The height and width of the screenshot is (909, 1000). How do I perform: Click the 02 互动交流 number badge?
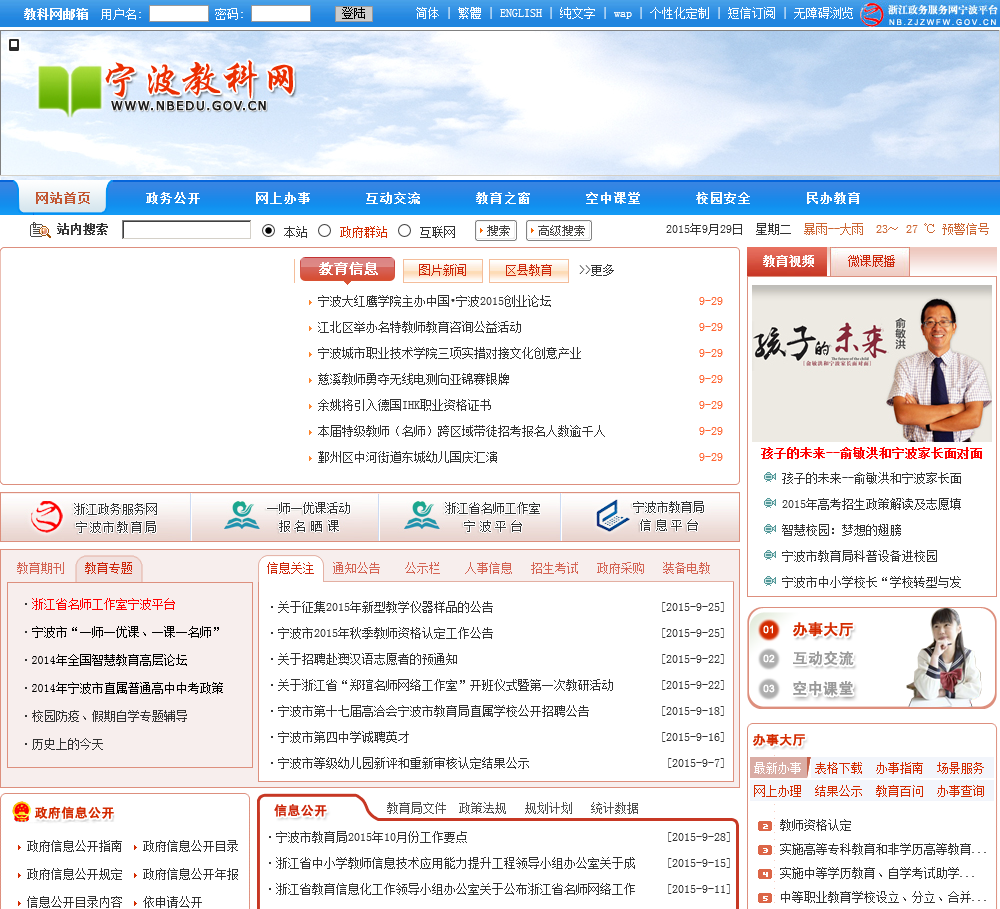coord(768,658)
